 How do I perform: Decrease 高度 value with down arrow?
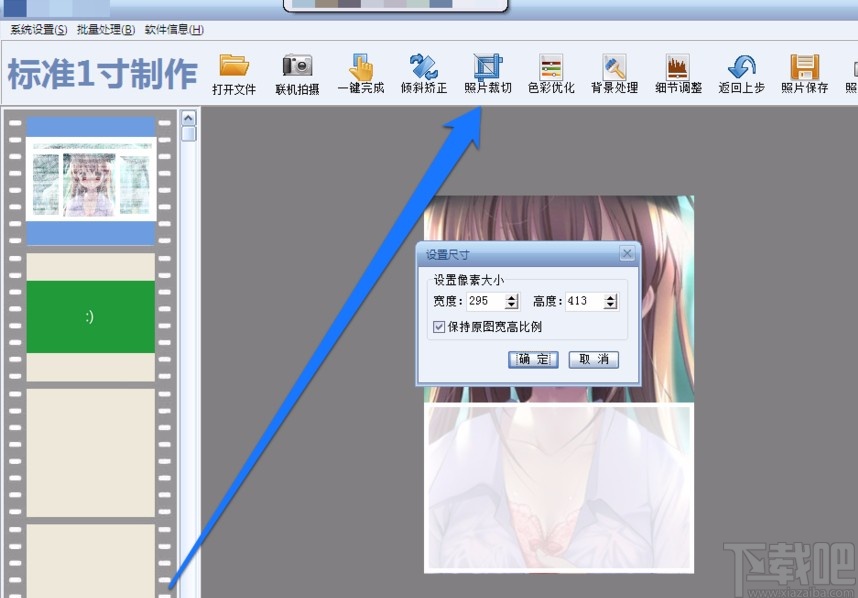pos(611,305)
